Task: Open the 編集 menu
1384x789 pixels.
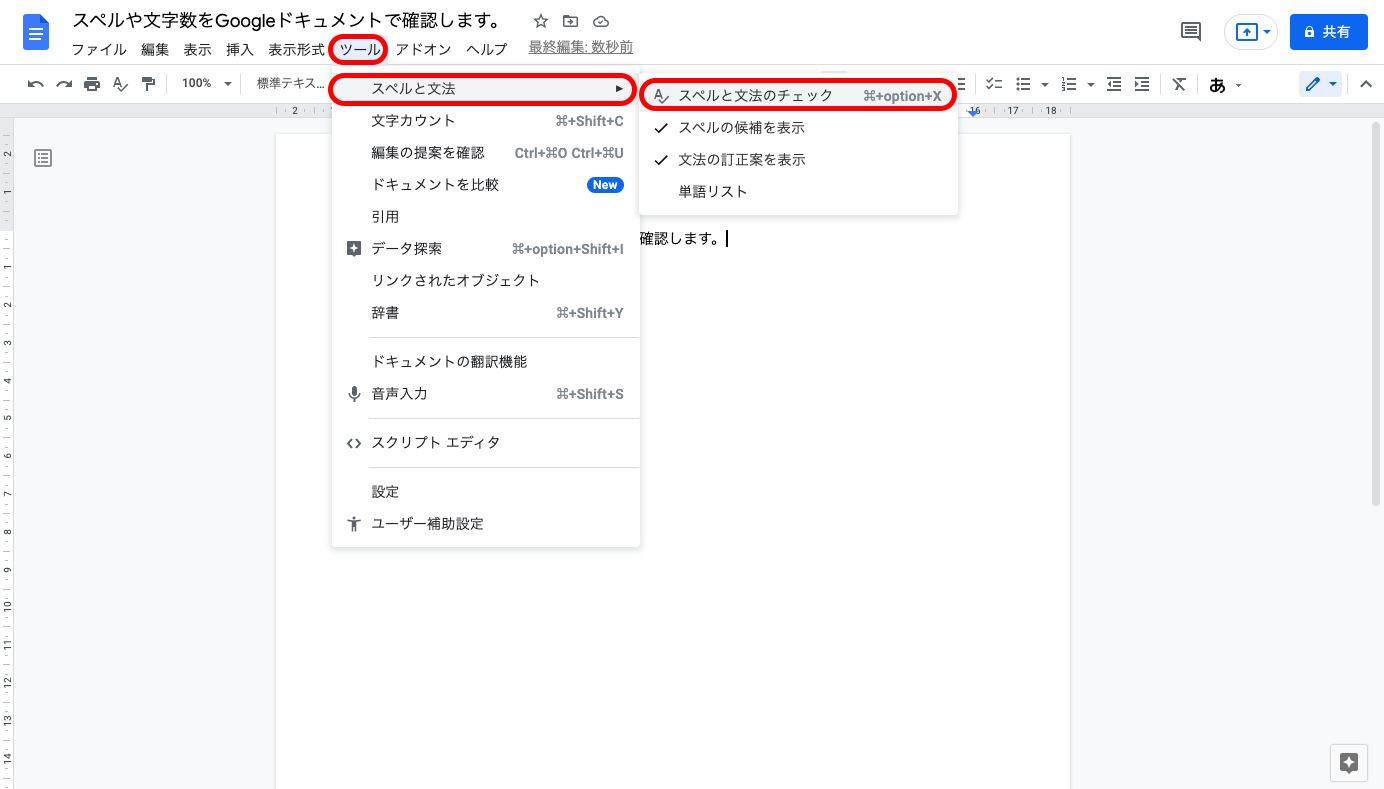Action: tap(155, 49)
